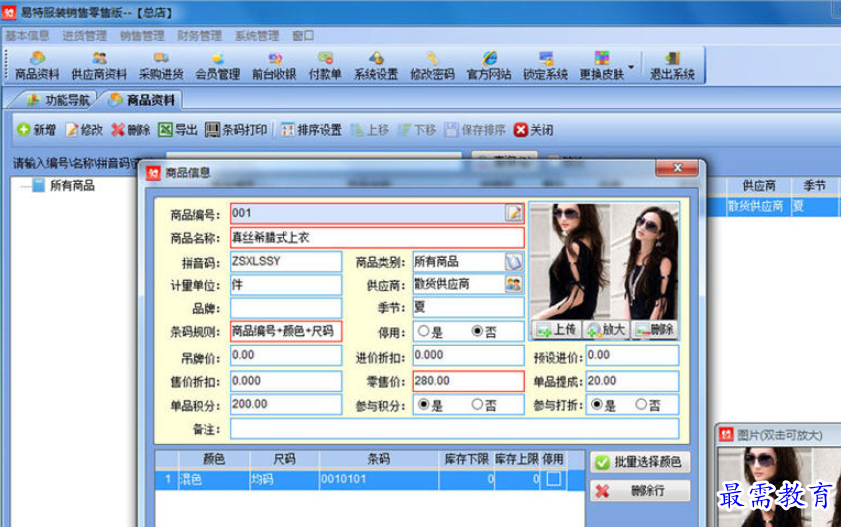The height and width of the screenshot is (527, 841).
Task: Click 更换皮肤 toolbar icon
Action: [x=602, y=66]
